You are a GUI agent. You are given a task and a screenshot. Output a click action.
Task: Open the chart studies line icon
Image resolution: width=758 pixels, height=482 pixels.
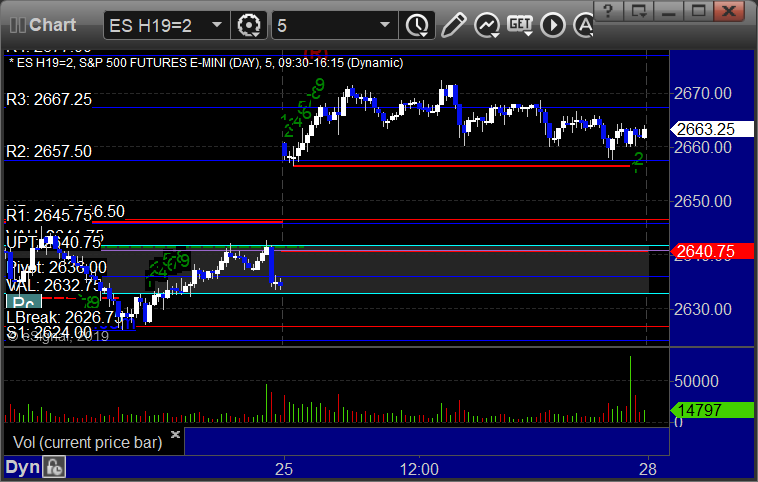click(487, 25)
